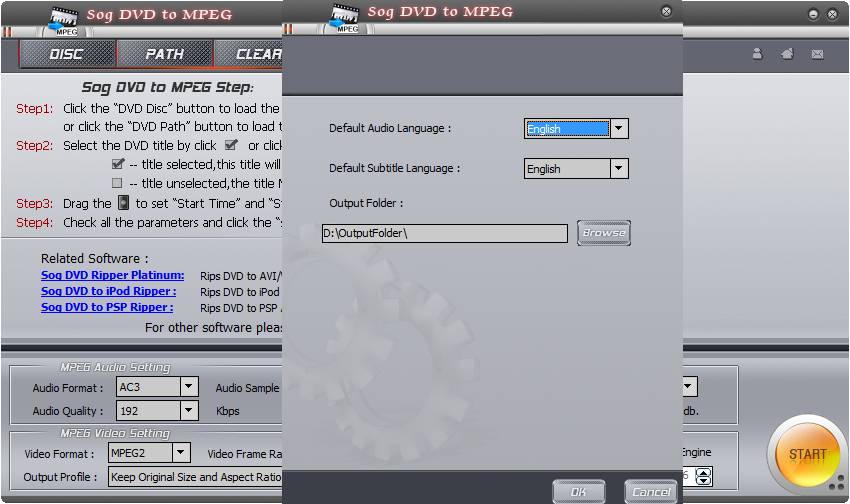Select the Default Audio Language English field
Screen dimensions: 850x504
click(x=567, y=128)
